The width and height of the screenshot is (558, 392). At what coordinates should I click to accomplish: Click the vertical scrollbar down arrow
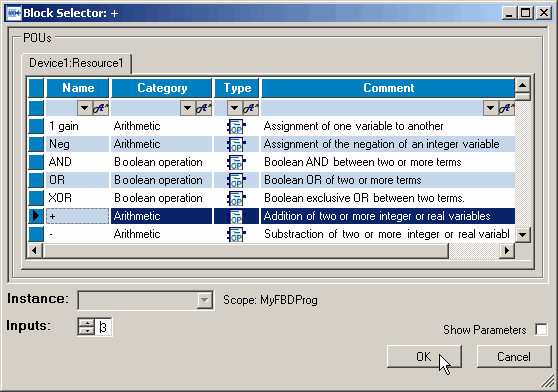coord(522,234)
